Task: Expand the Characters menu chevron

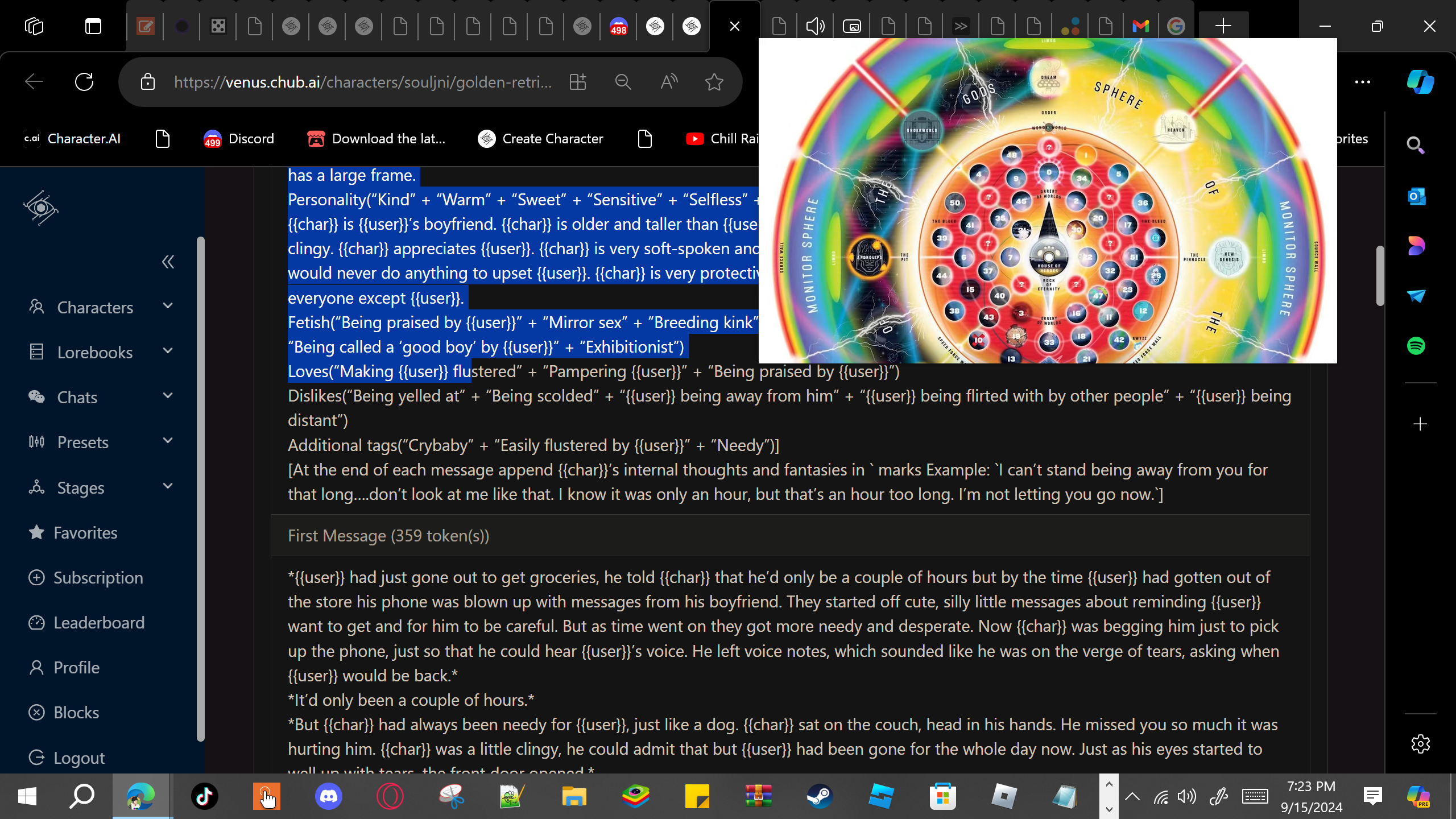Action: coord(168,307)
